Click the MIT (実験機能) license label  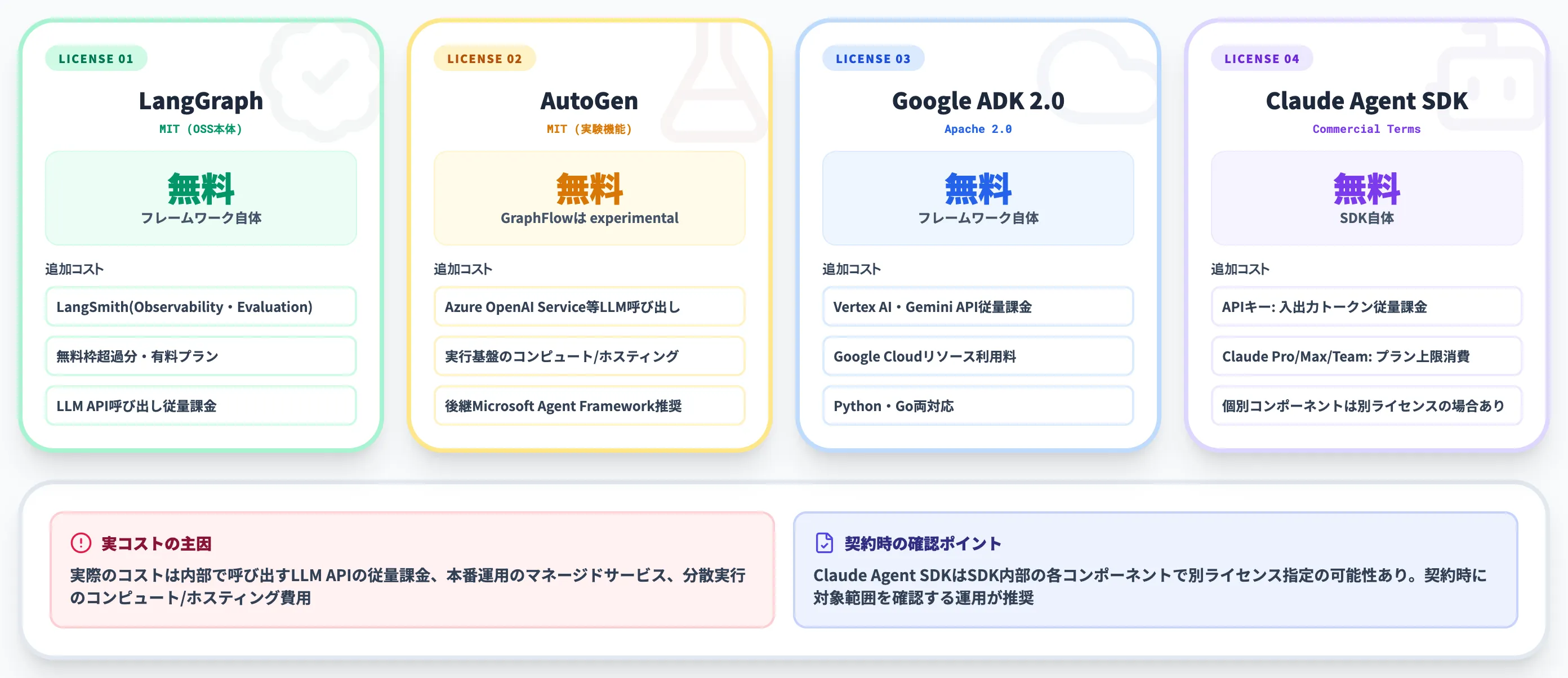coord(589,129)
